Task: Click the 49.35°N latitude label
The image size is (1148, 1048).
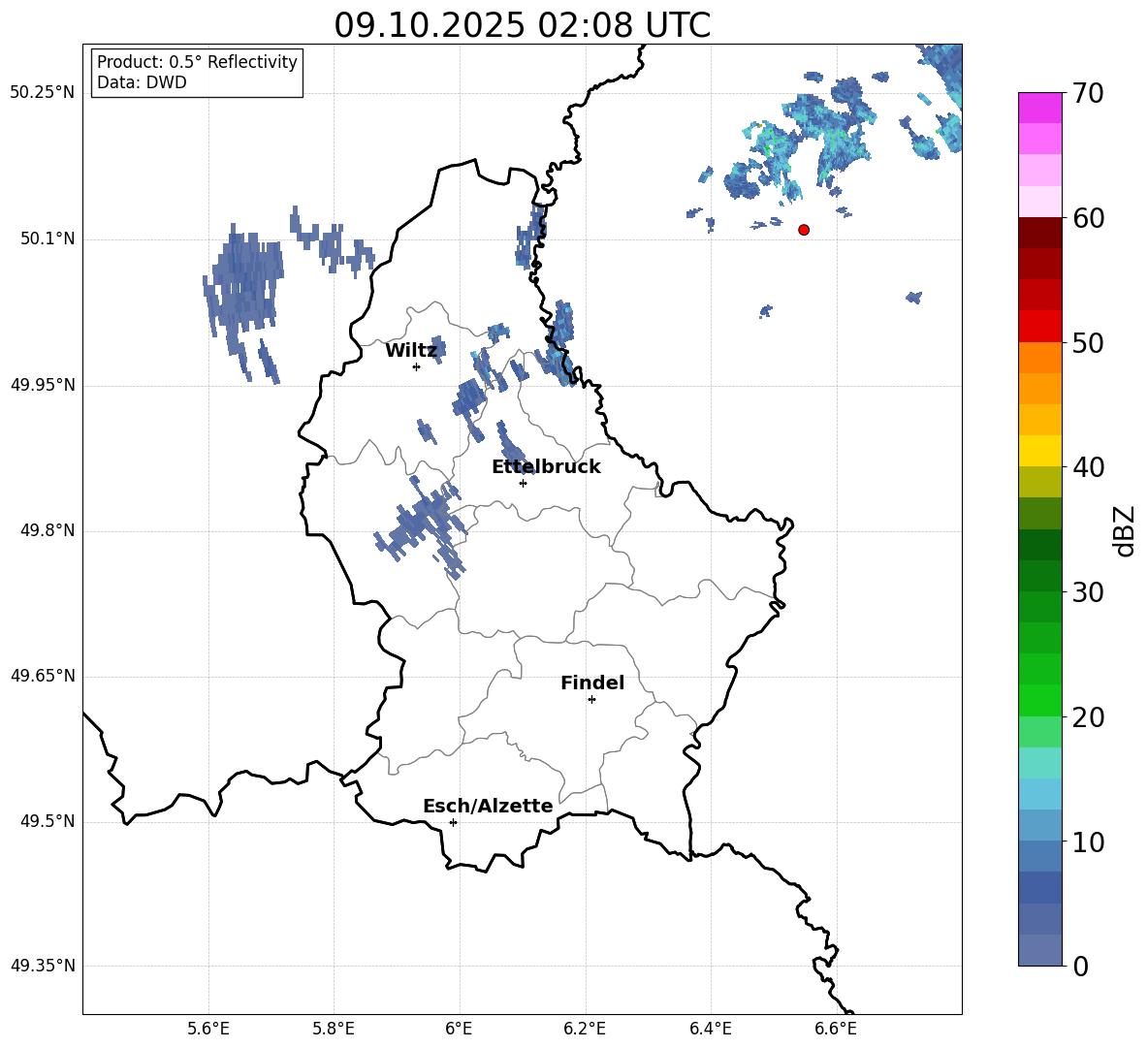Action: 43,966
